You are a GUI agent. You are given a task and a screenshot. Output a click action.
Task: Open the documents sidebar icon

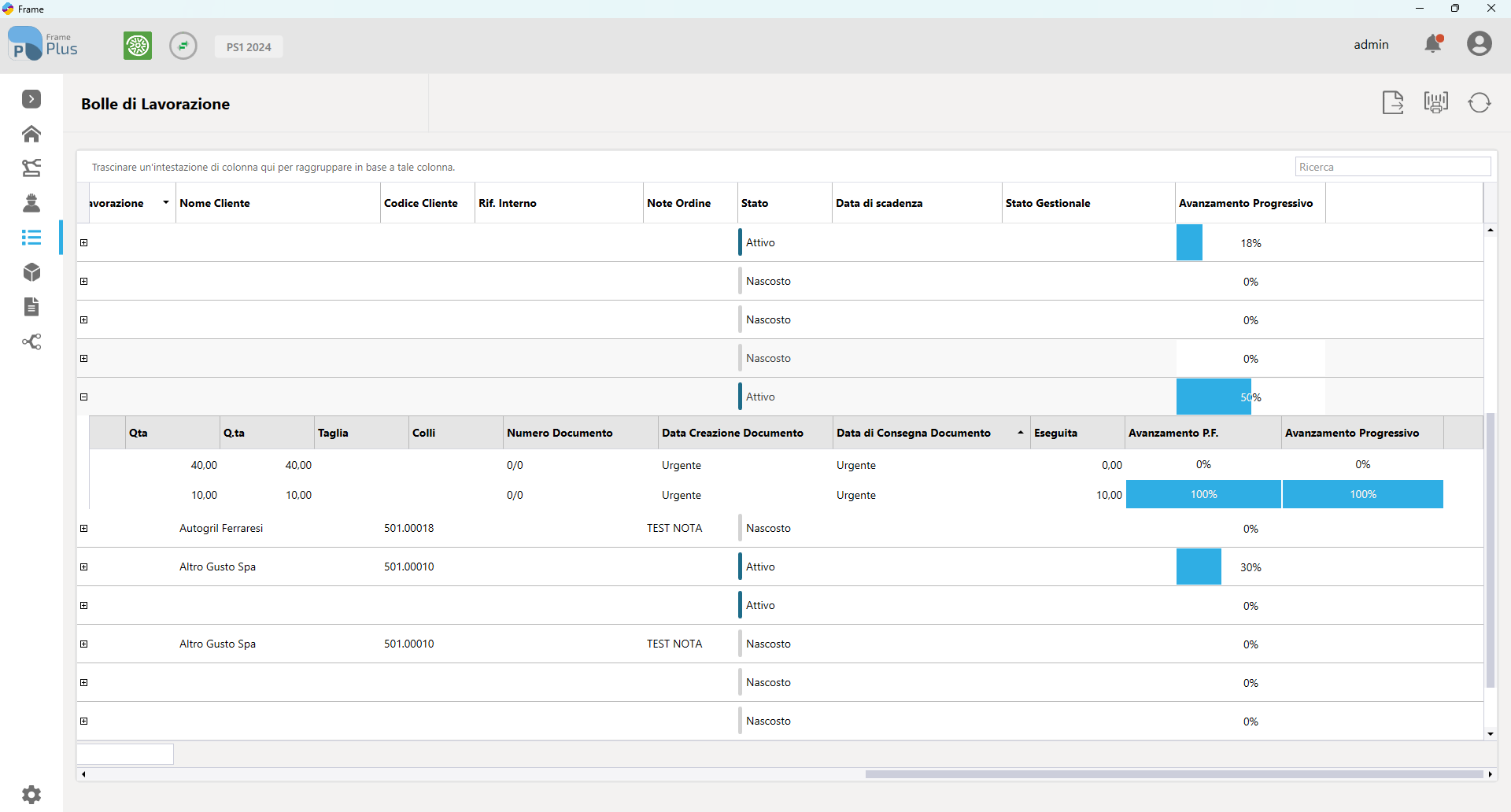(31, 307)
